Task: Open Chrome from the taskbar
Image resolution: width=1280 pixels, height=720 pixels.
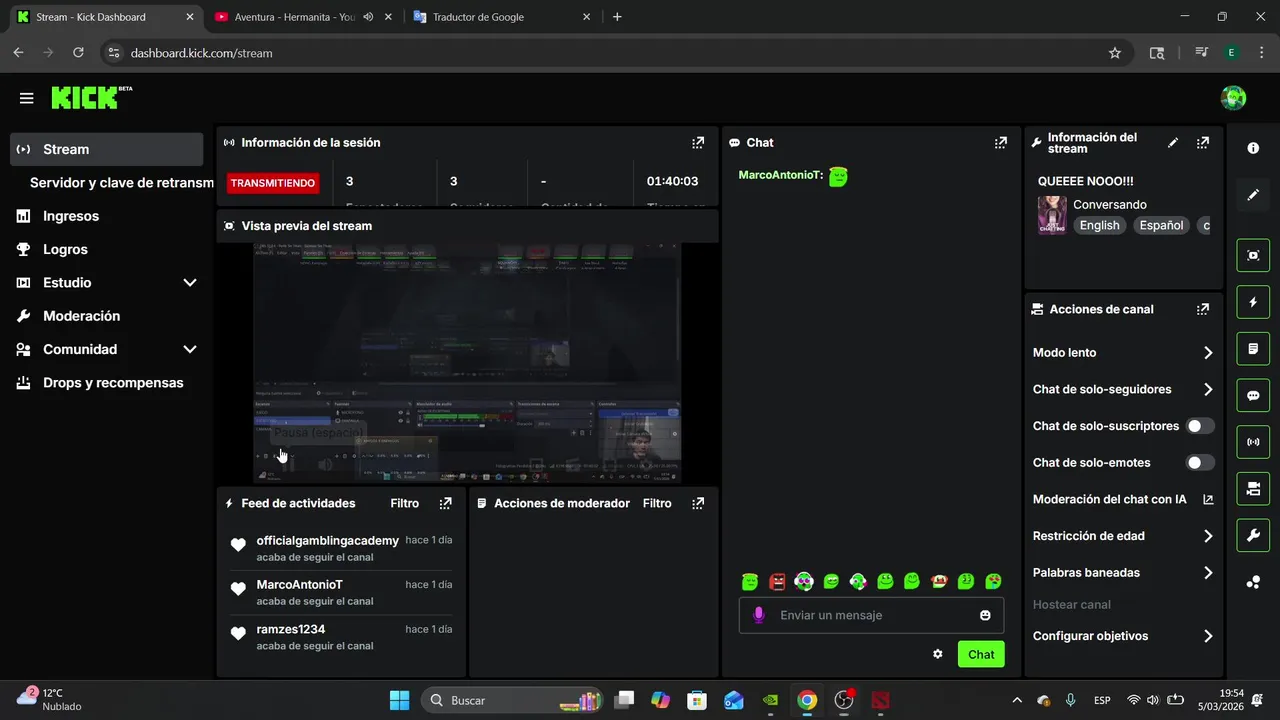Action: coord(807,700)
